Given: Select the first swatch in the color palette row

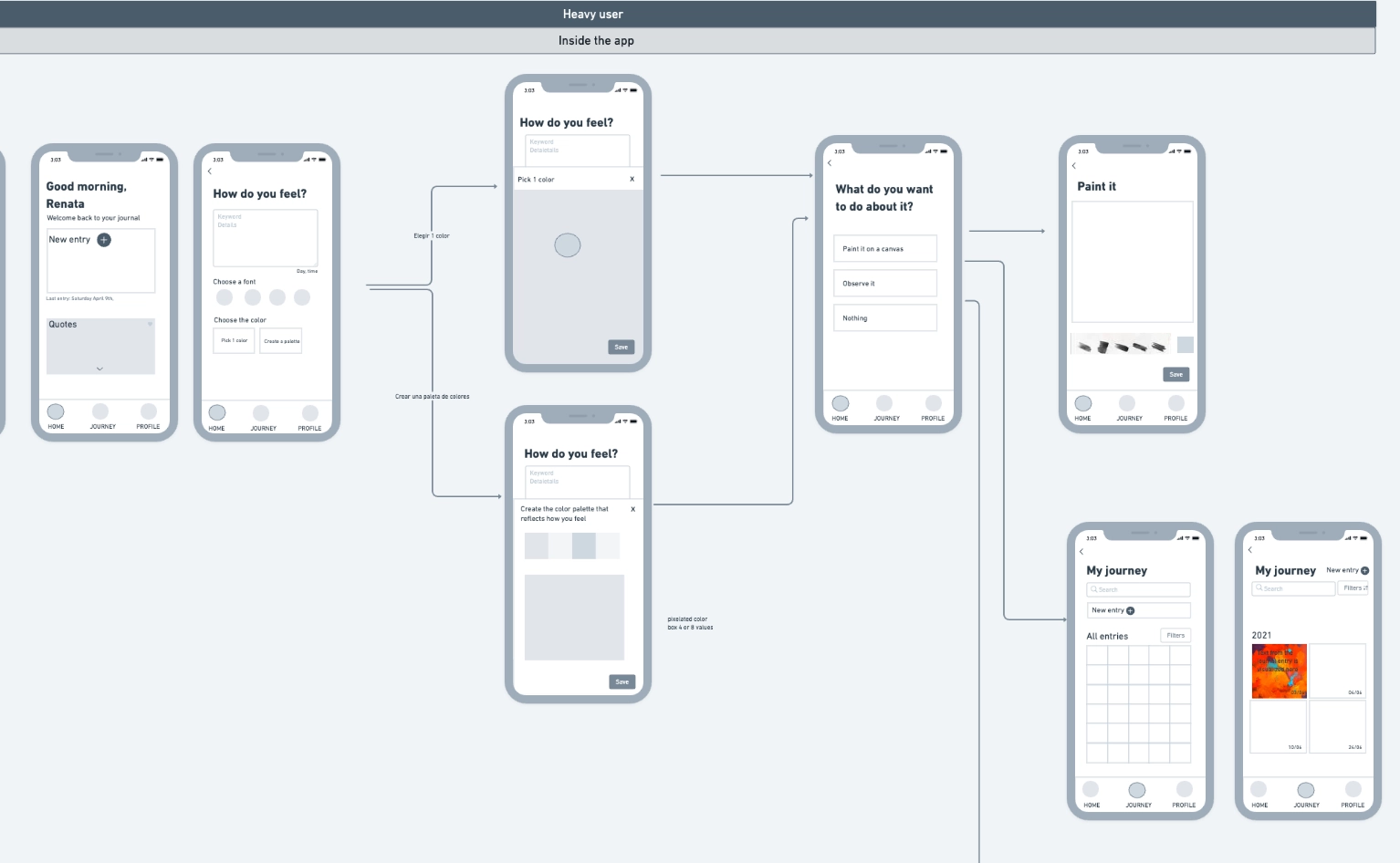Looking at the screenshot, I should click(x=537, y=546).
